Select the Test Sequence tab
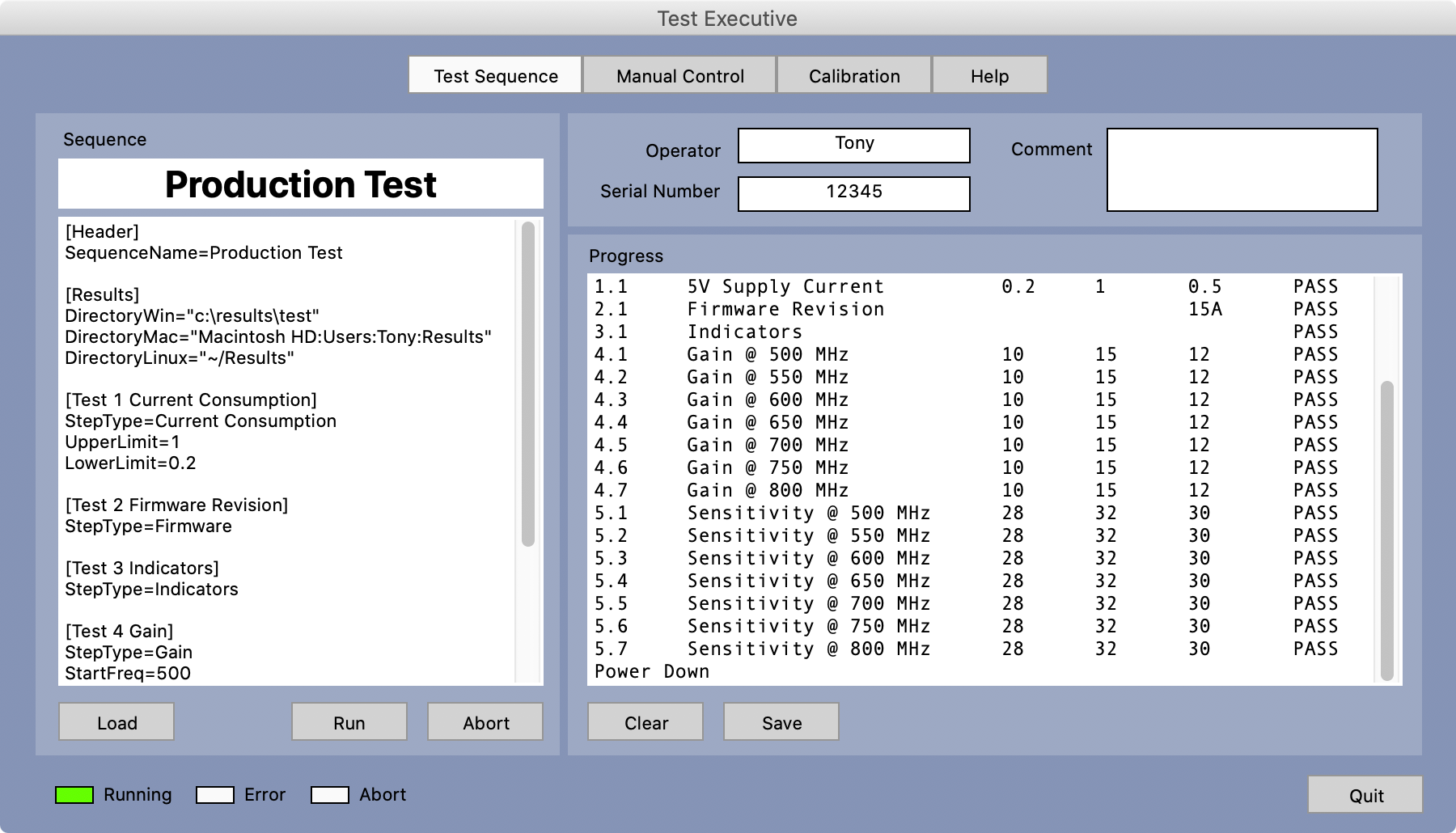This screenshot has width=1456, height=833. coord(495,75)
